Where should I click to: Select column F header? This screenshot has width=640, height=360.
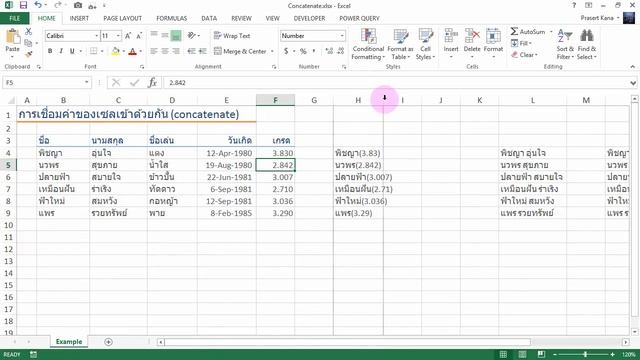(276, 100)
